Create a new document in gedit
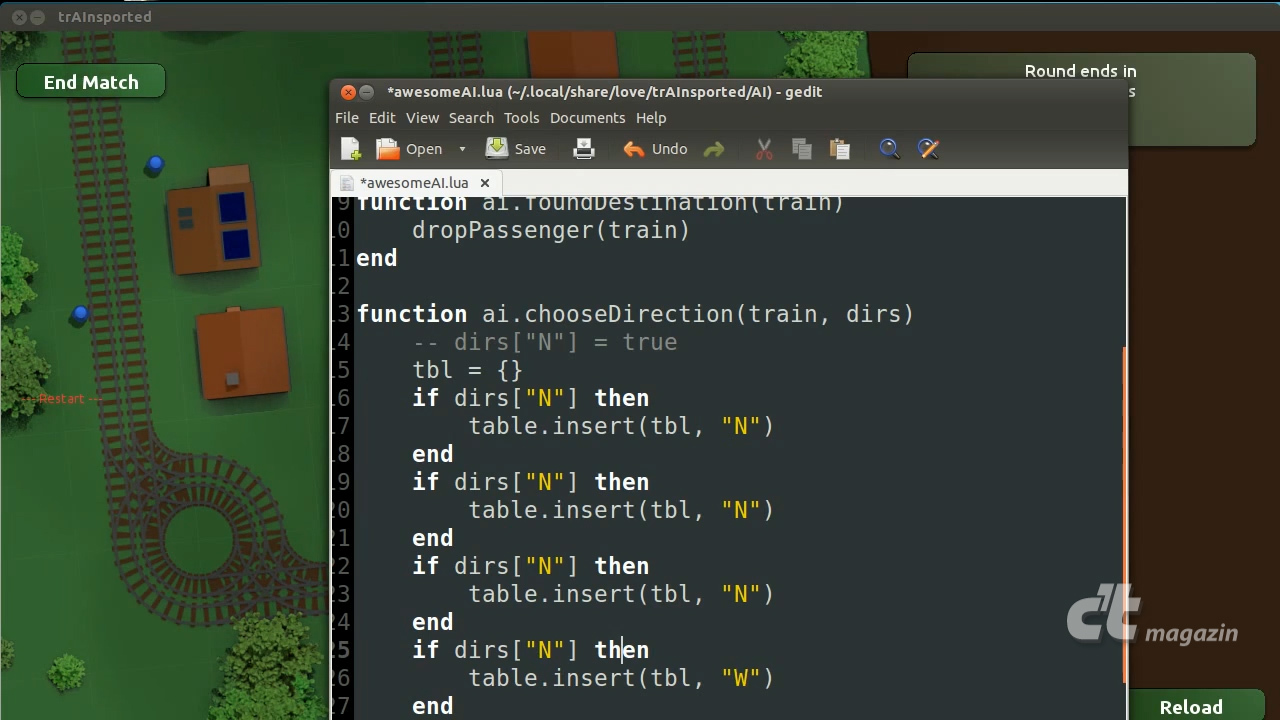 (351, 149)
